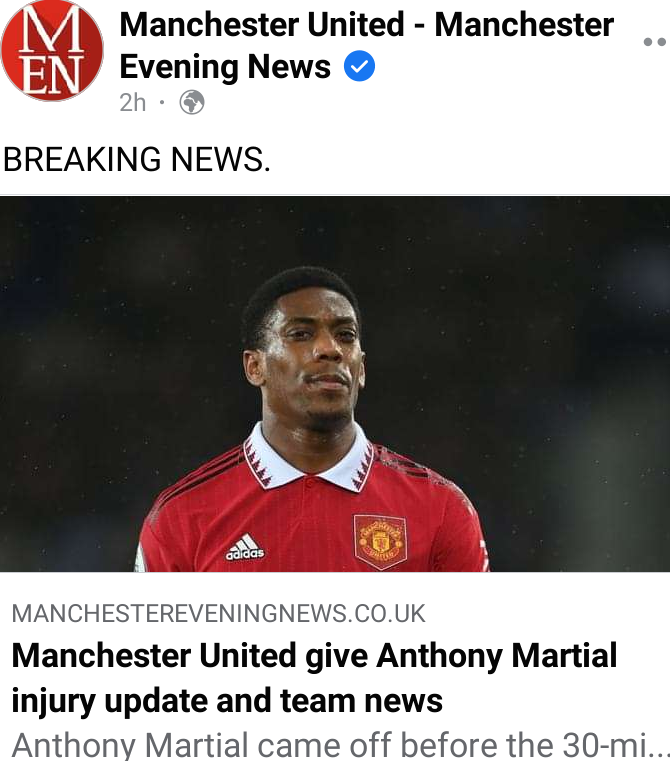670x761 pixels.
Task: Click the blue verified badge
Action: 359,66
